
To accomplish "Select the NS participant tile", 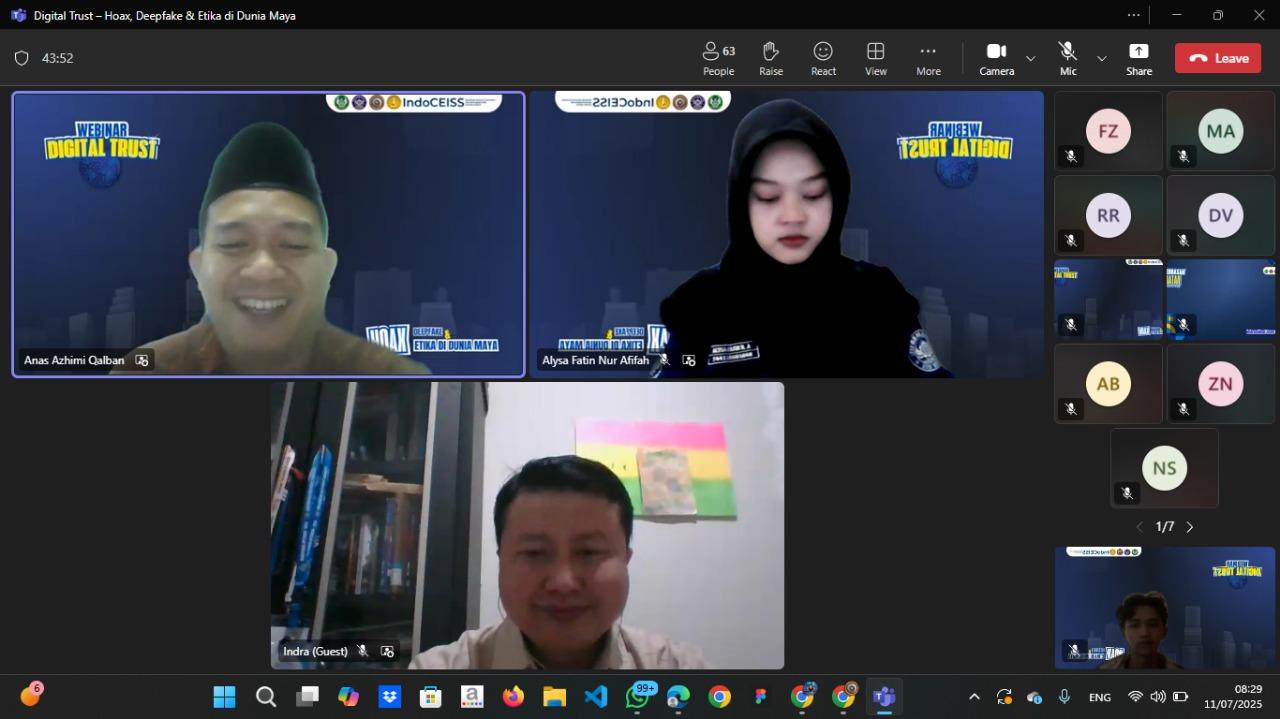I will pyautogui.click(x=1164, y=468).
